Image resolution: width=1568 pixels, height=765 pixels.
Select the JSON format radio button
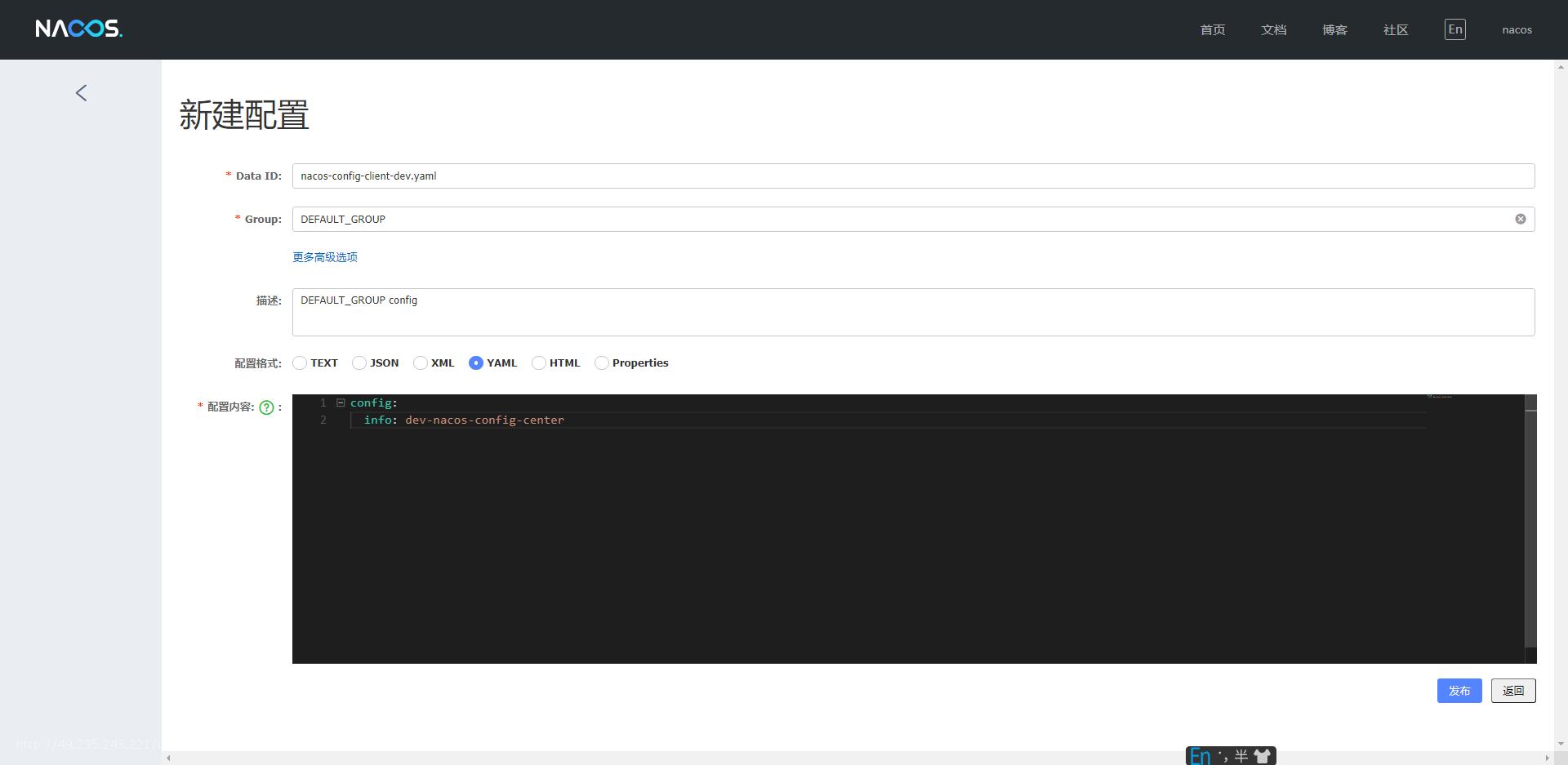coord(359,362)
